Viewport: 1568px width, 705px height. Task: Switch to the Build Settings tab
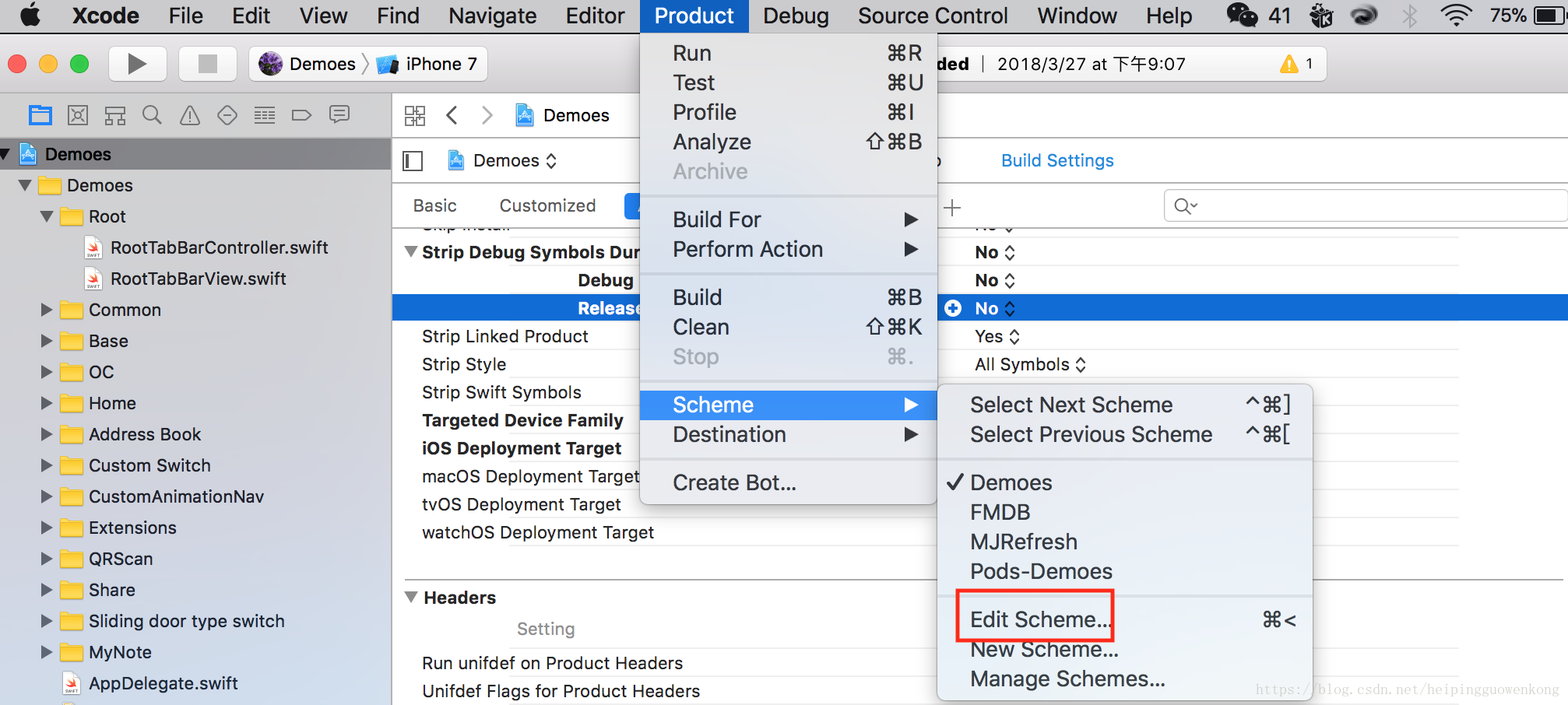(1056, 160)
